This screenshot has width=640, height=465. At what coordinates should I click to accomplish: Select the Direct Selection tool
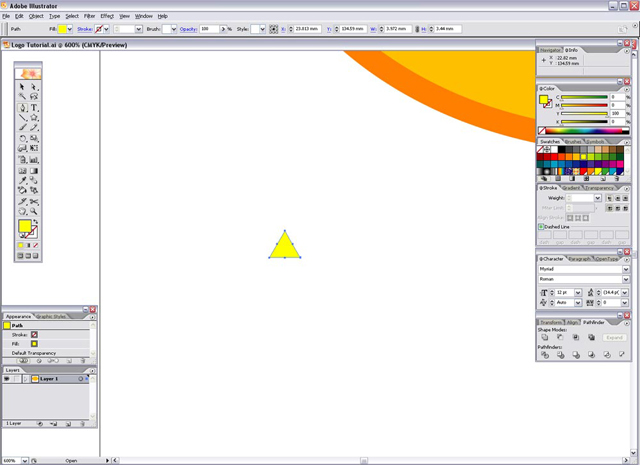[x=34, y=87]
